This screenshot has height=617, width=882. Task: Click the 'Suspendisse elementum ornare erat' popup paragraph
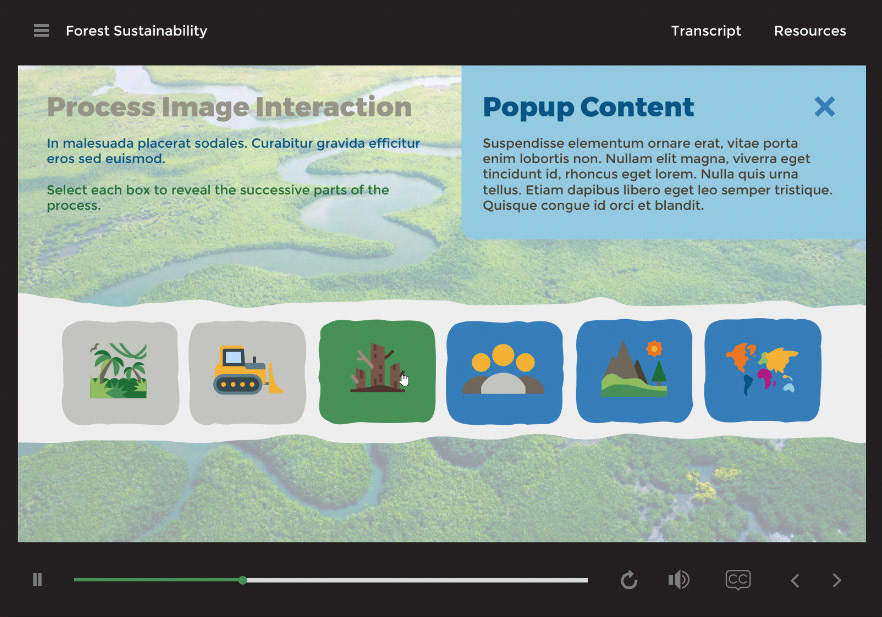(657, 174)
